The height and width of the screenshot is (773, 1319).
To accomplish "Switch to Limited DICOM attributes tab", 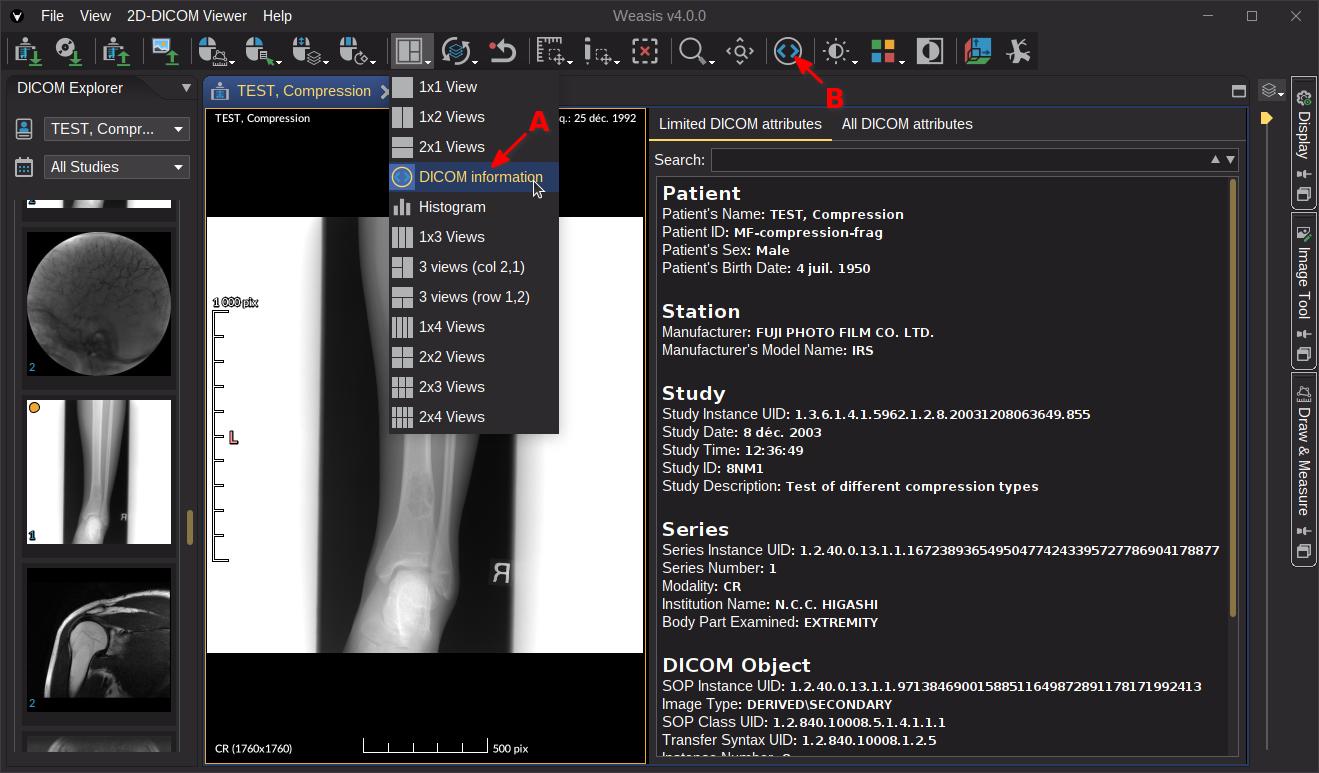I will click(x=740, y=124).
